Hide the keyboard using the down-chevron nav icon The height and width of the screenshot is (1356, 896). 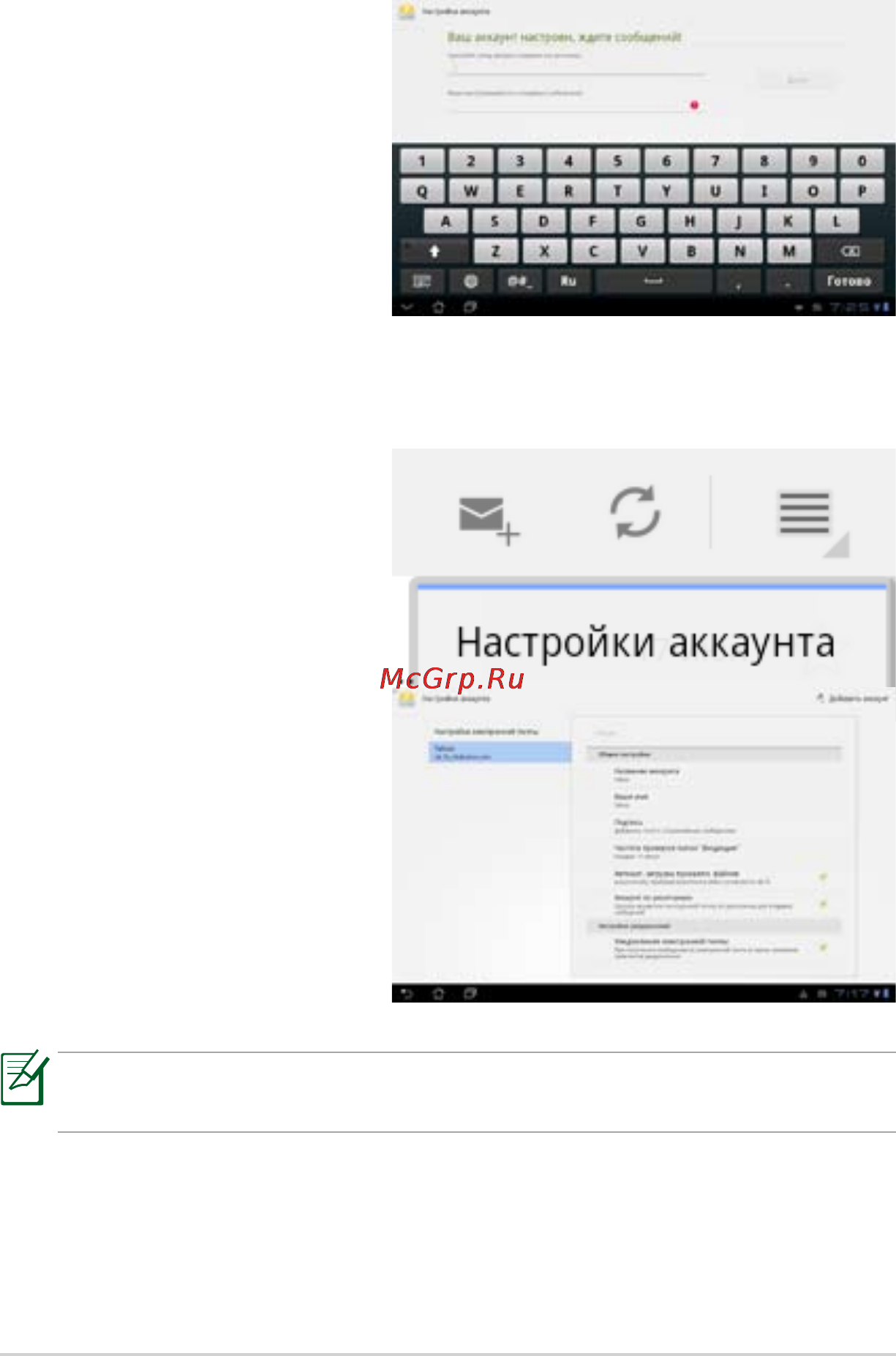pyautogui.click(x=407, y=307)
